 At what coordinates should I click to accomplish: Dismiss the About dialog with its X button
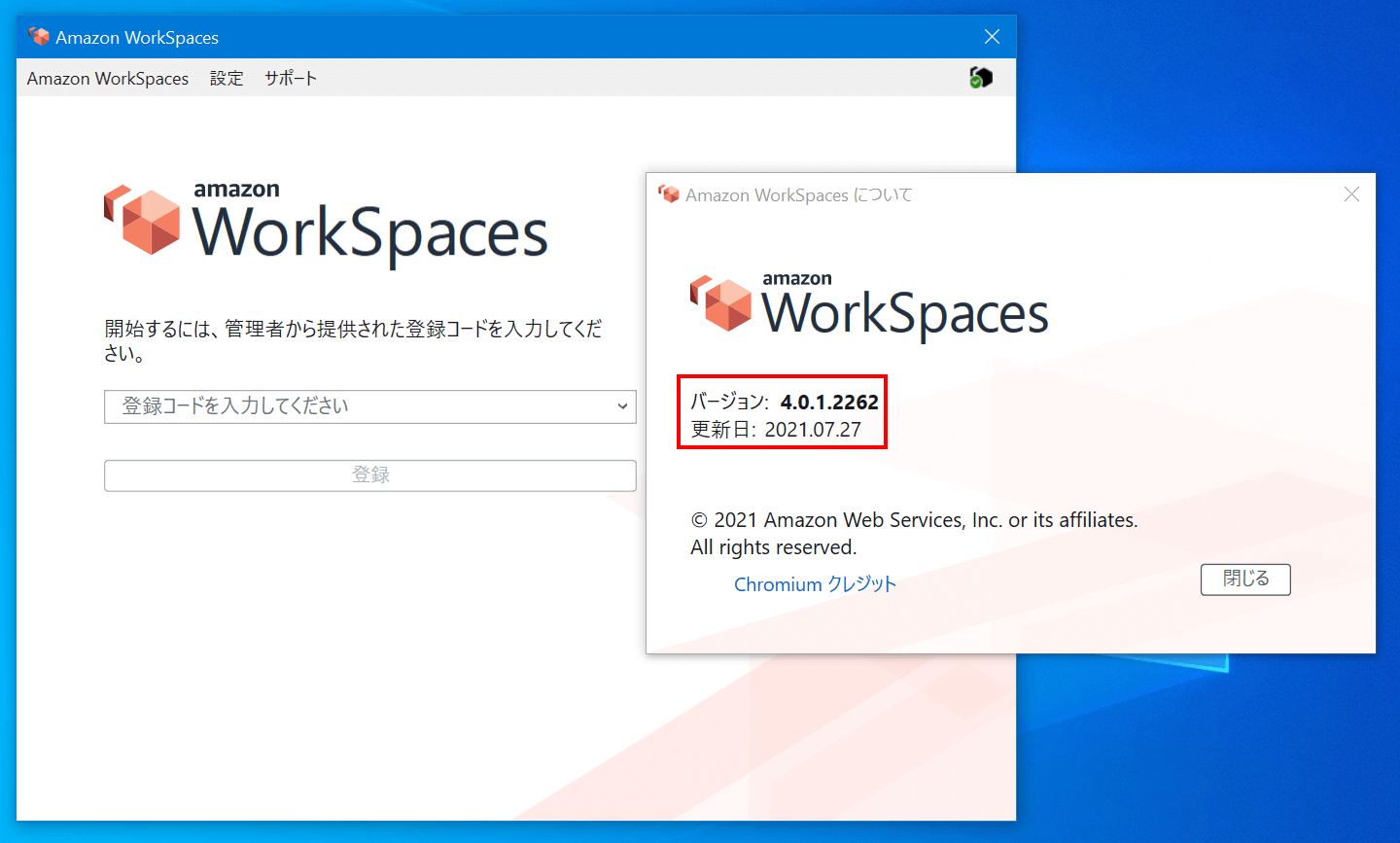click(1350, 193)
